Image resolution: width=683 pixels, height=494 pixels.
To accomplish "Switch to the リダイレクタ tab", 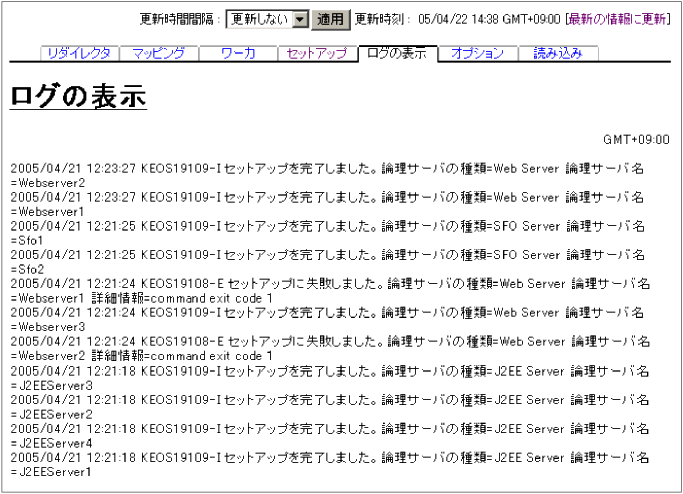I will 79,53.
